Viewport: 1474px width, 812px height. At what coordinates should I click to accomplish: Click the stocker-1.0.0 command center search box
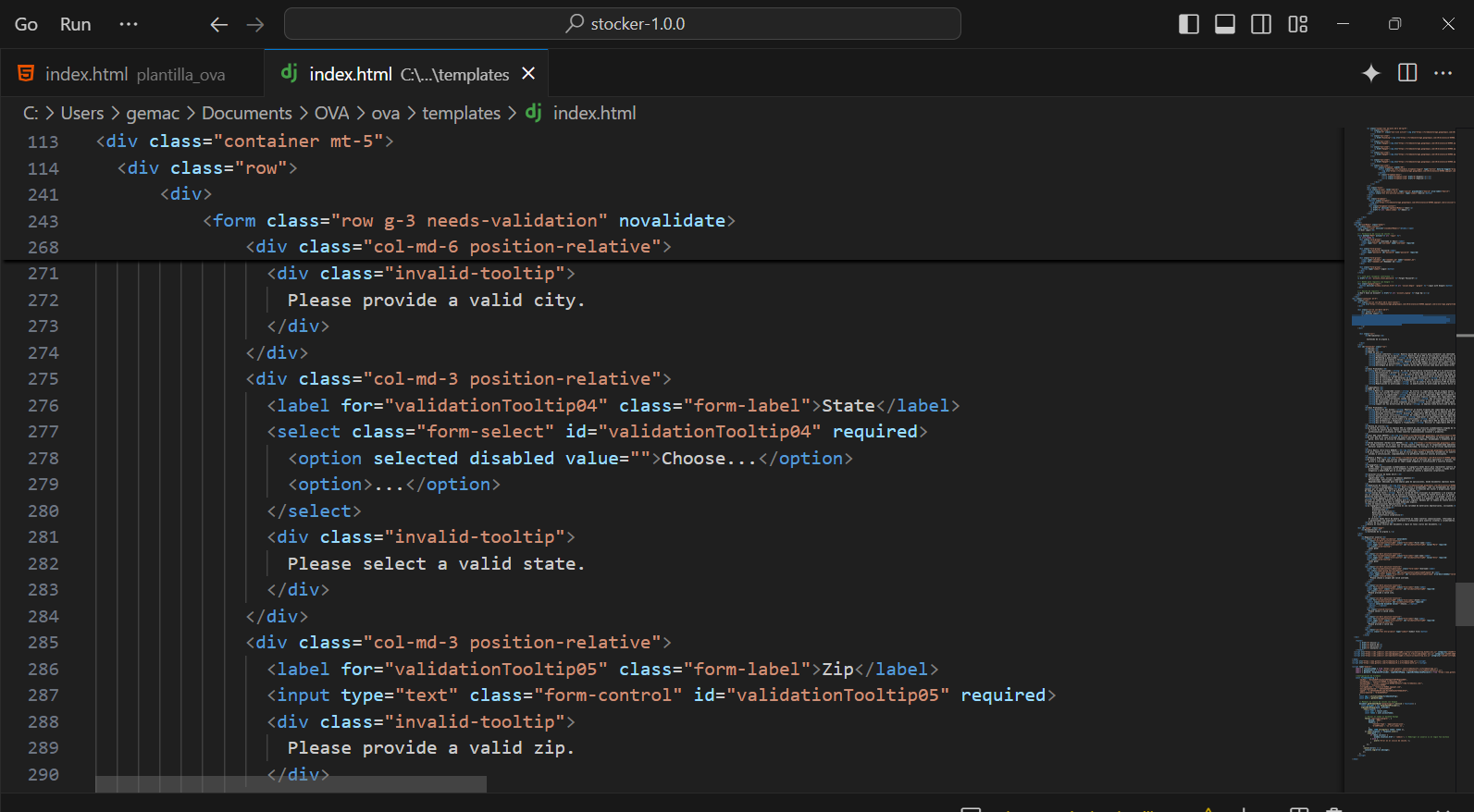click(x=623, y=24)
